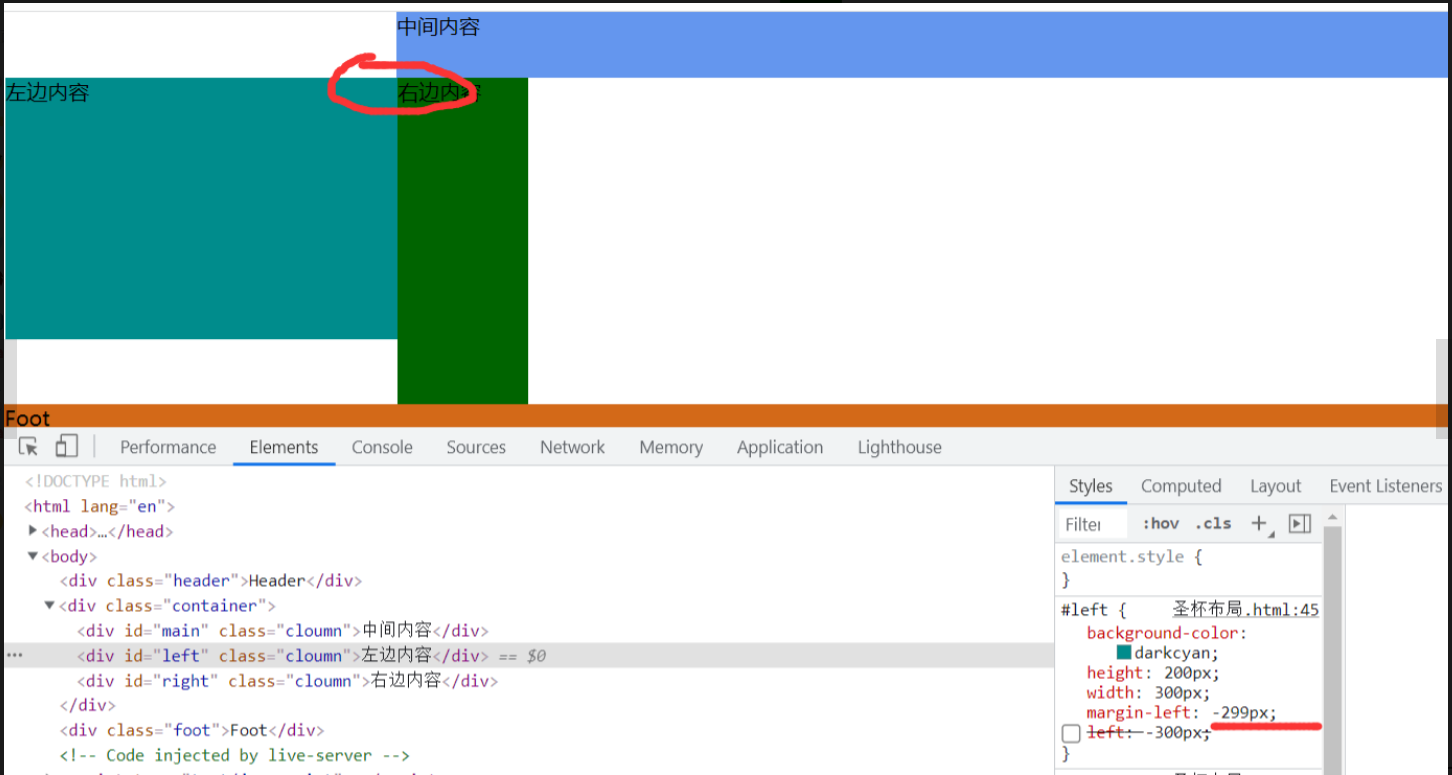
Task: Open the Sources tab
Action: (x=476, y=447)
